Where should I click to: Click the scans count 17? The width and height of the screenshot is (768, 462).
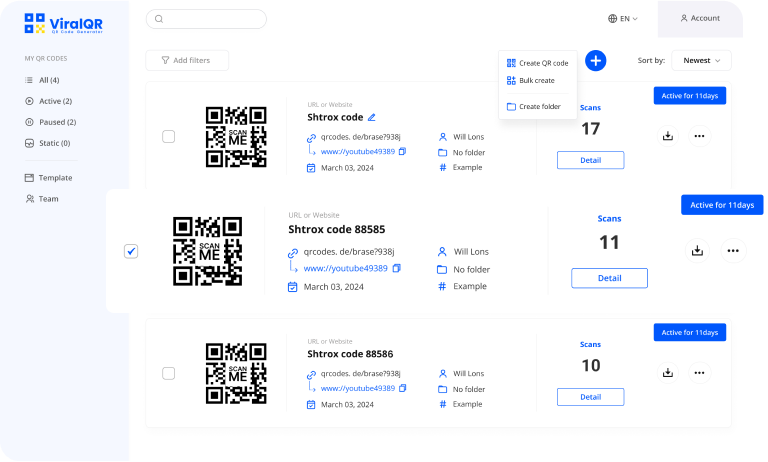(x=591, y=129)
